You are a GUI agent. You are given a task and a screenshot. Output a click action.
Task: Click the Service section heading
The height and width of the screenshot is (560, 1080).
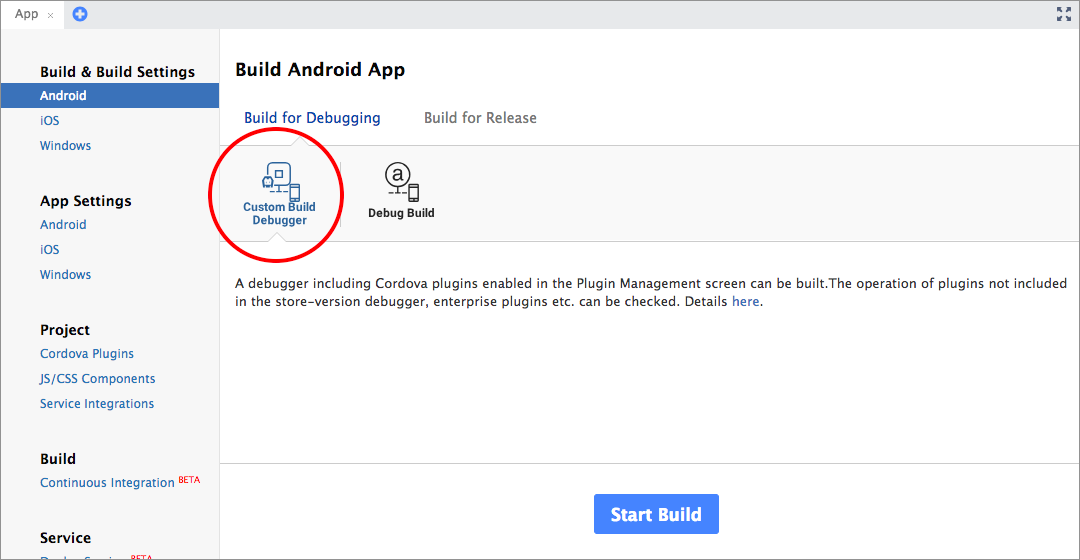click(x=65, y=538)
